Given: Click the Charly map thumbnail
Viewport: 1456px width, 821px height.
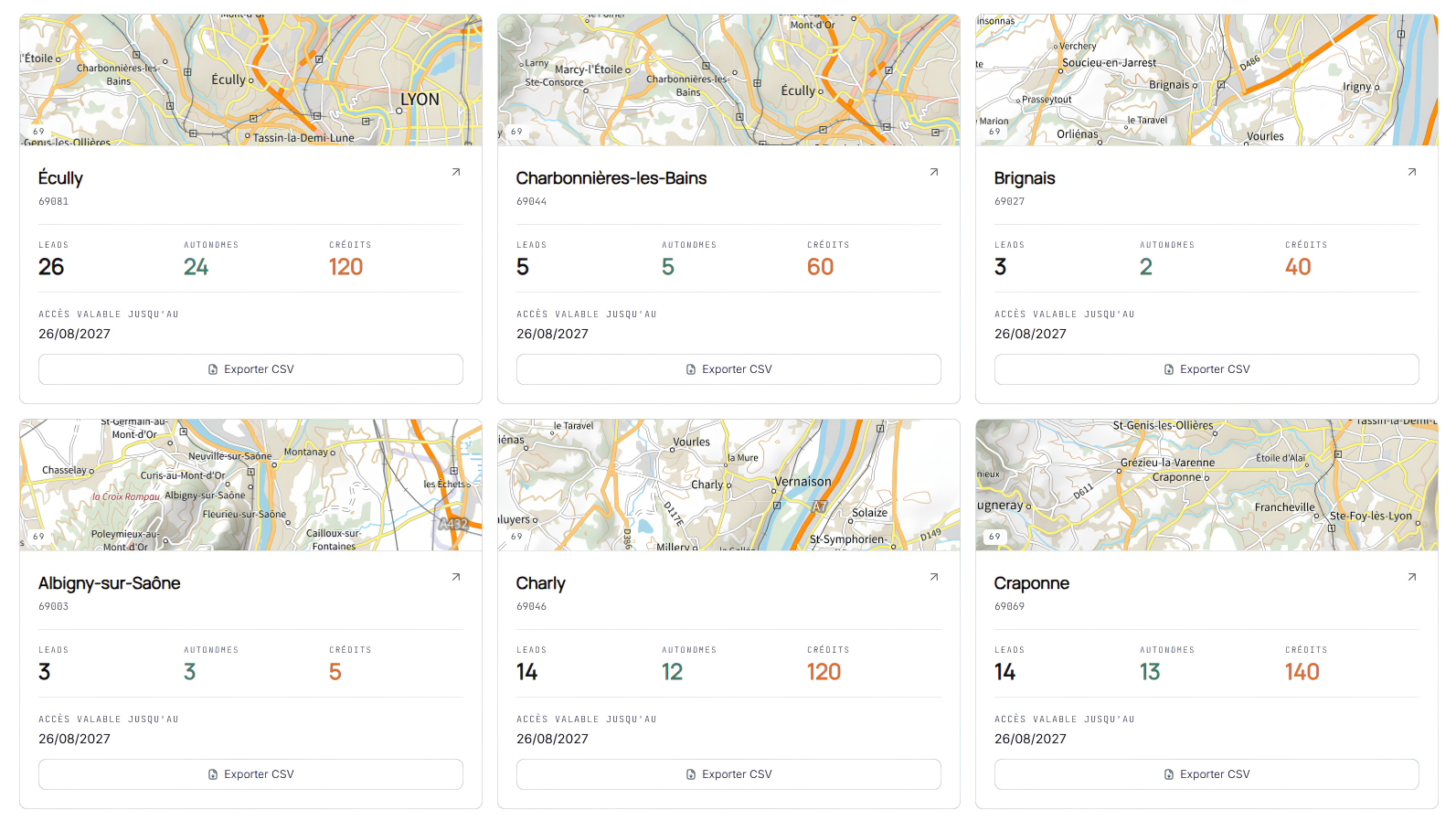Looking at the screenshot, I should (x=728, y=485).
